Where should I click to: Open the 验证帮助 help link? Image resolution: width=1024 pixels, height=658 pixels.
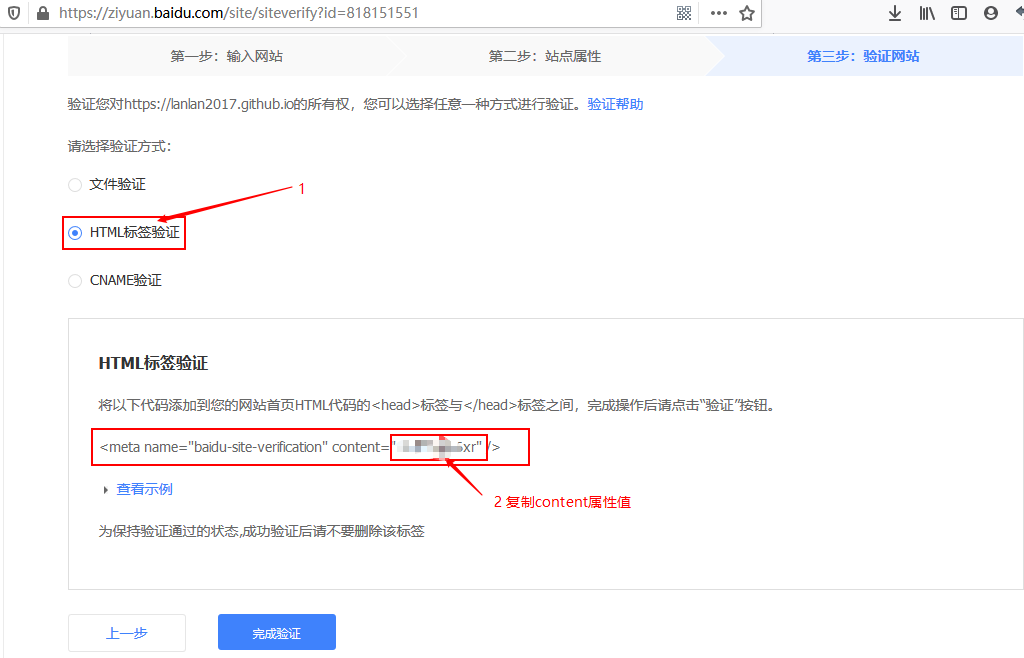615,104
